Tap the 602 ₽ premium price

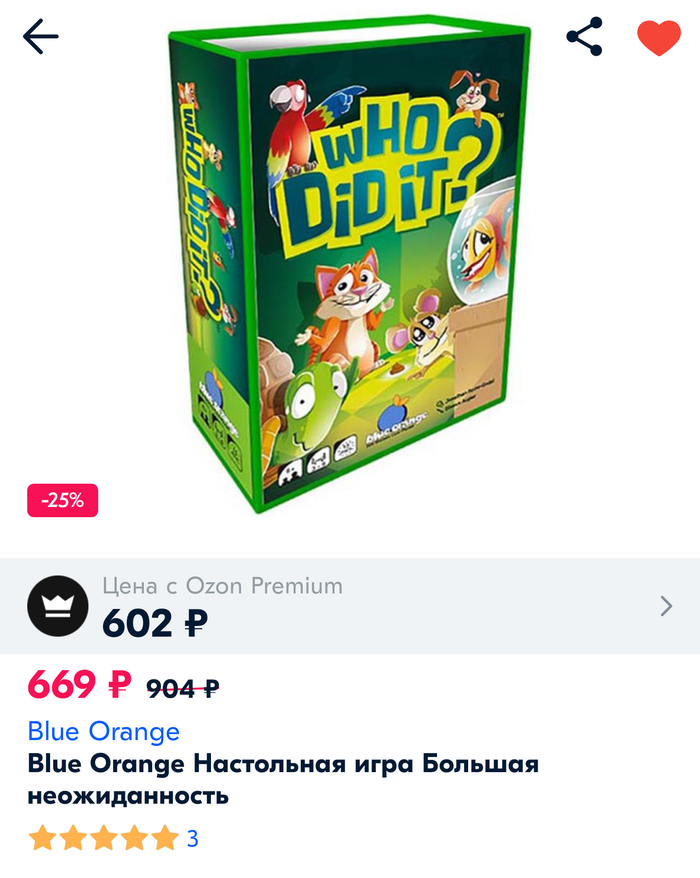click(x=155, y=623)
